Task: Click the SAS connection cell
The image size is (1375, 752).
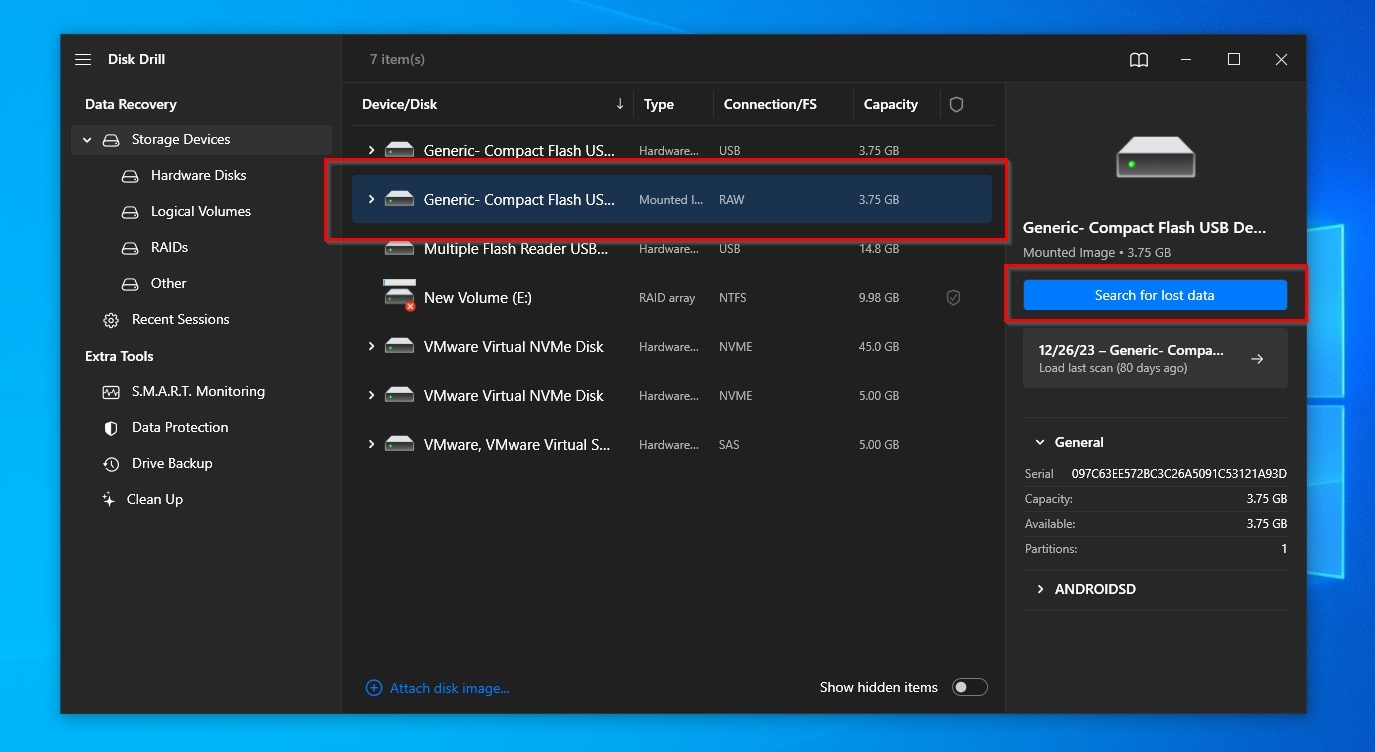Action: coord(729,445)
